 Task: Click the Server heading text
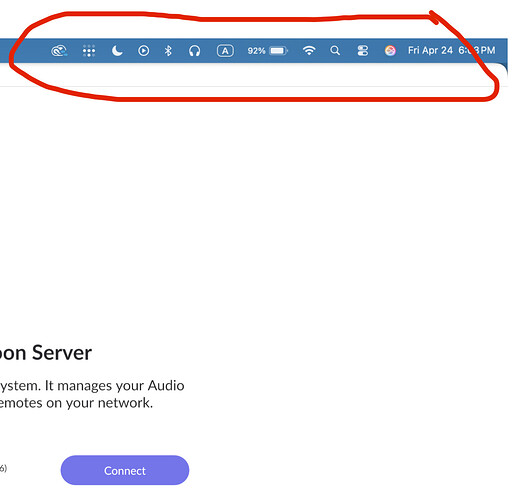[x=62, y=353]
